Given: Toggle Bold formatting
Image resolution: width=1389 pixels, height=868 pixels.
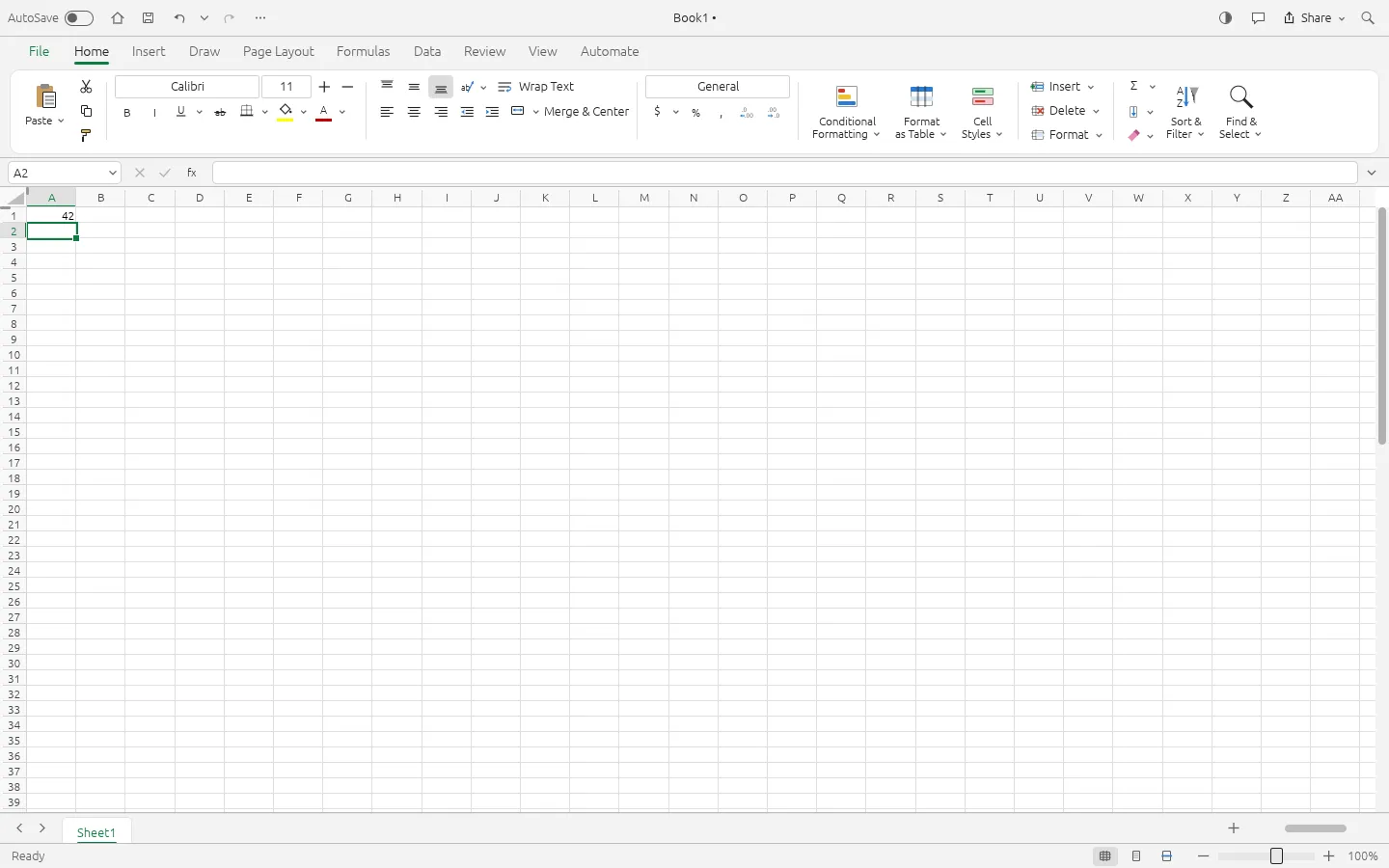Looking at the screenshot, I should tap(127, 113).
